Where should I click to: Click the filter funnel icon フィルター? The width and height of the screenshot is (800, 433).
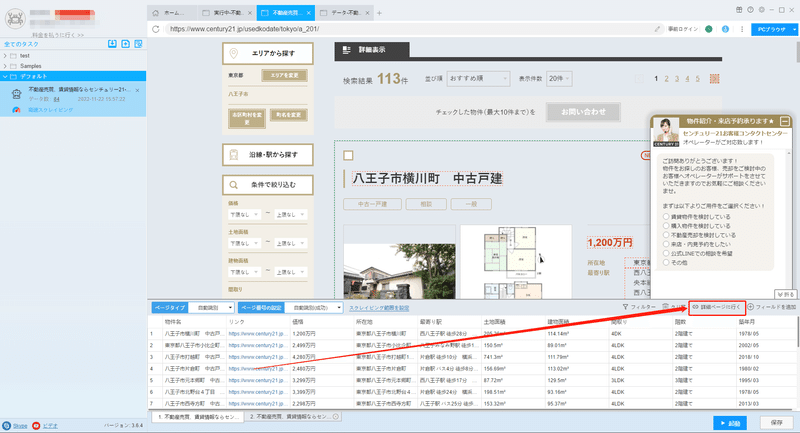point(626,307)
